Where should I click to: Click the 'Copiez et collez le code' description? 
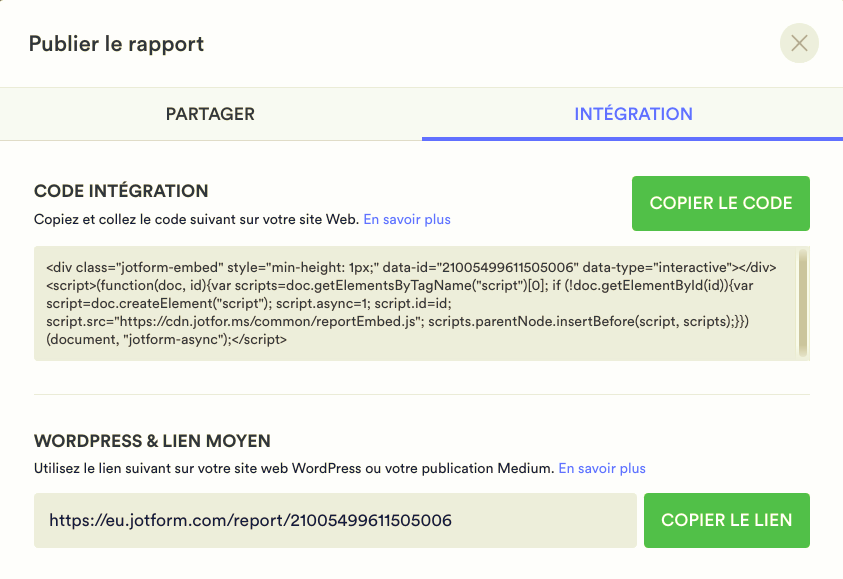(196, 219)
